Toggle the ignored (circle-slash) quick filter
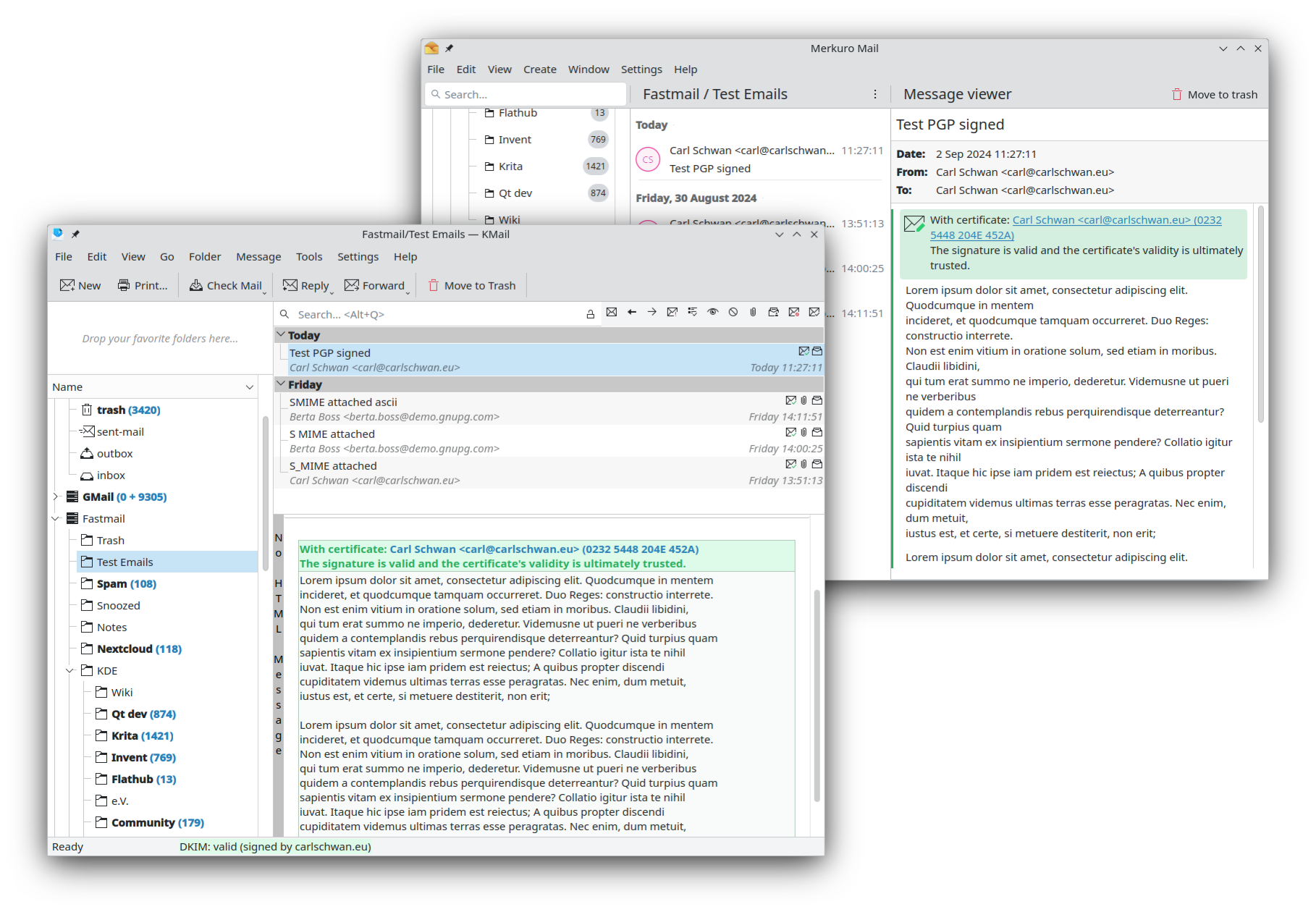This screenshot has width=1316, height=912. [x=733, y=312]
